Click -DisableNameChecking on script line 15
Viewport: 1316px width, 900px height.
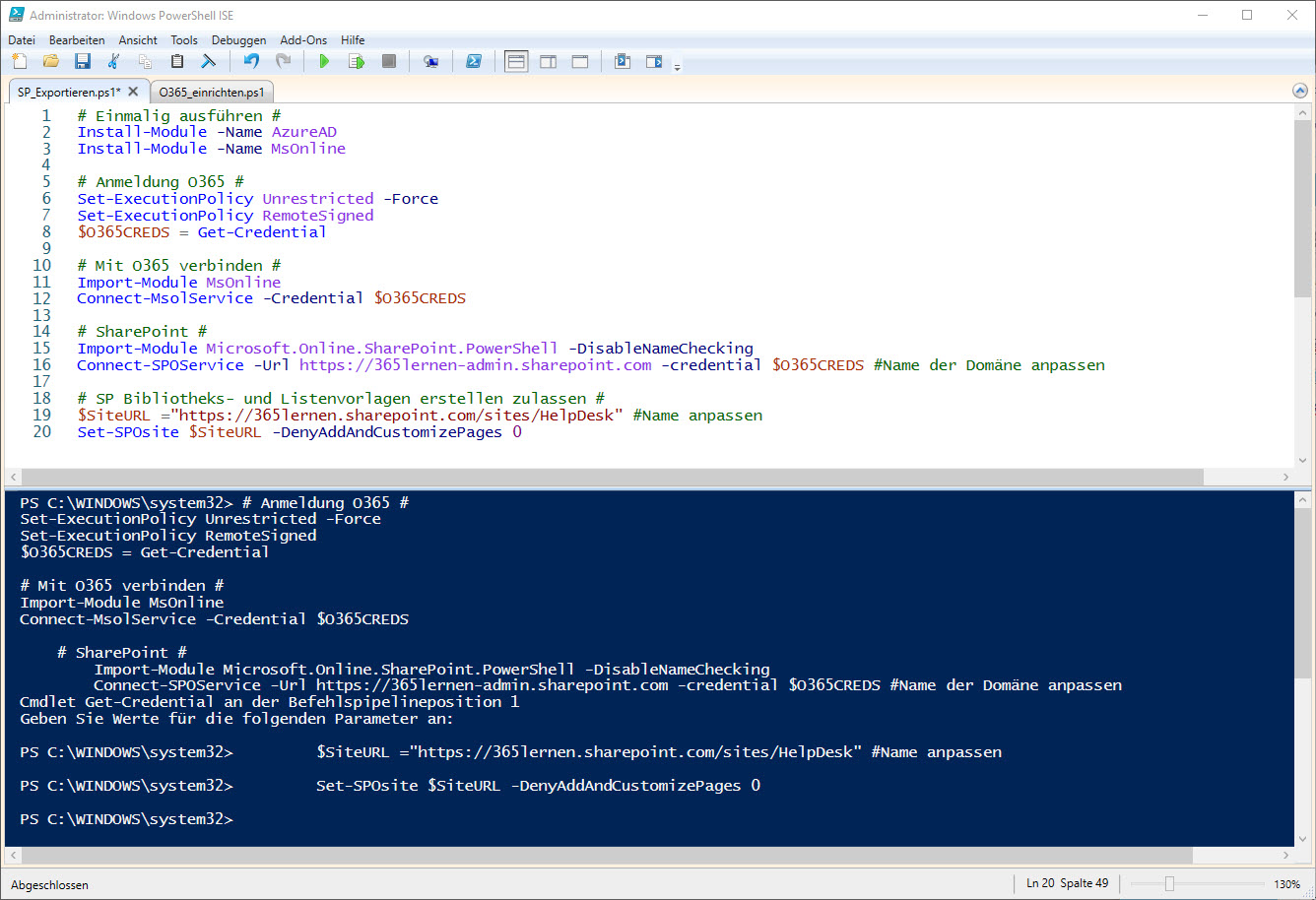tap(661, 349)
